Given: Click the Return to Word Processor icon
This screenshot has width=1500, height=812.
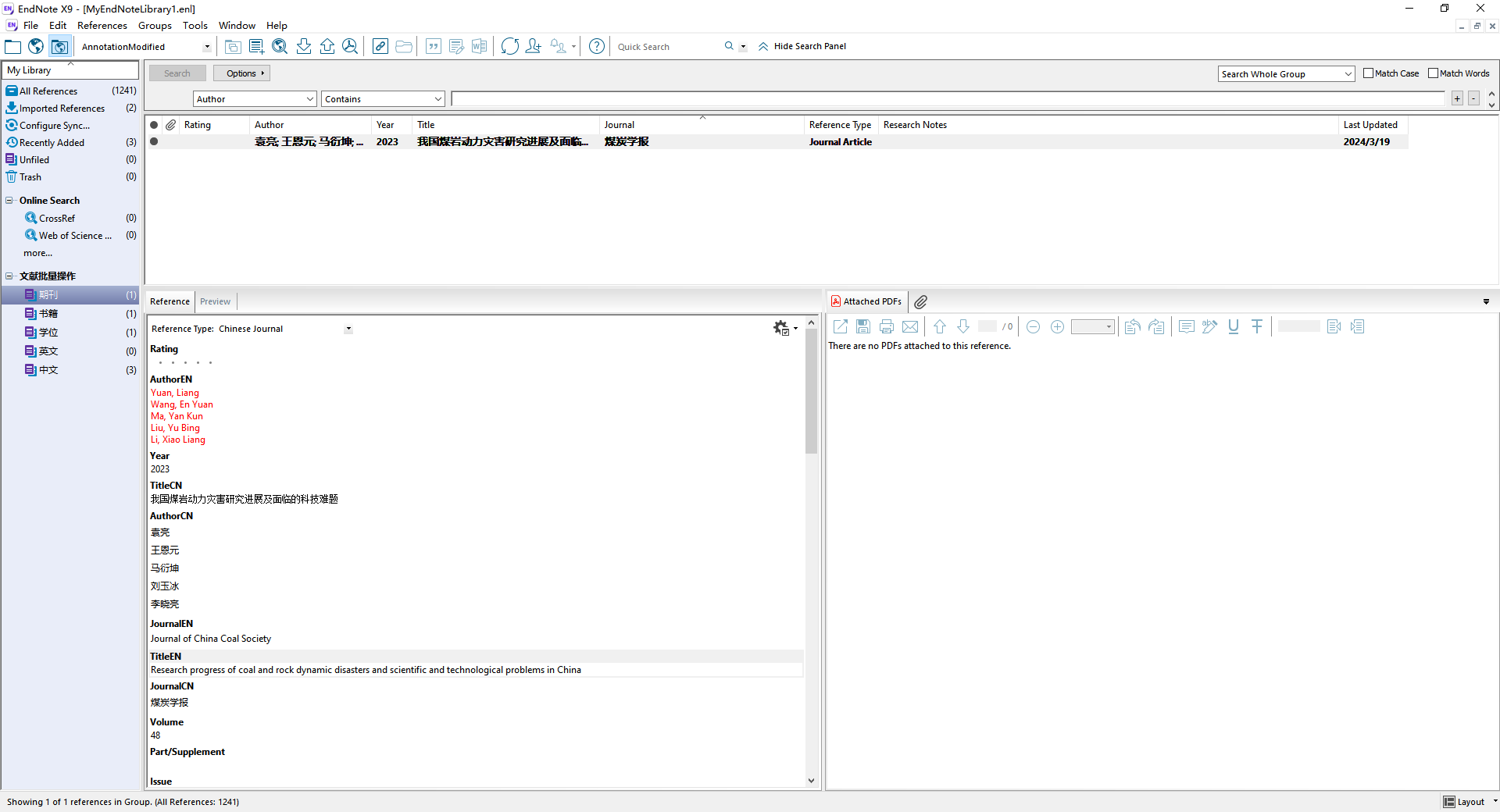Looking at the screenshot, I should (479, 47).
